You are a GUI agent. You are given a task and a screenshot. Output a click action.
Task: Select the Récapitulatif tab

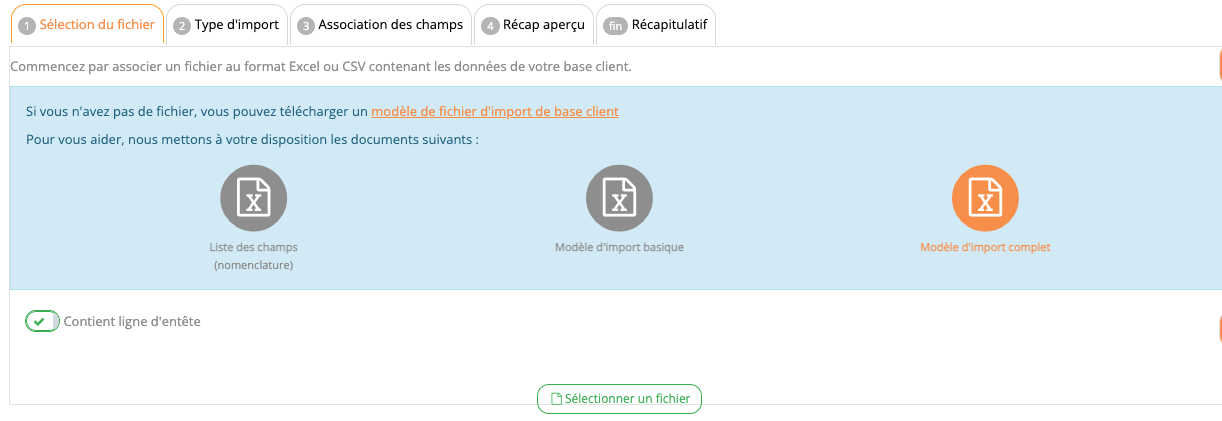669,25
